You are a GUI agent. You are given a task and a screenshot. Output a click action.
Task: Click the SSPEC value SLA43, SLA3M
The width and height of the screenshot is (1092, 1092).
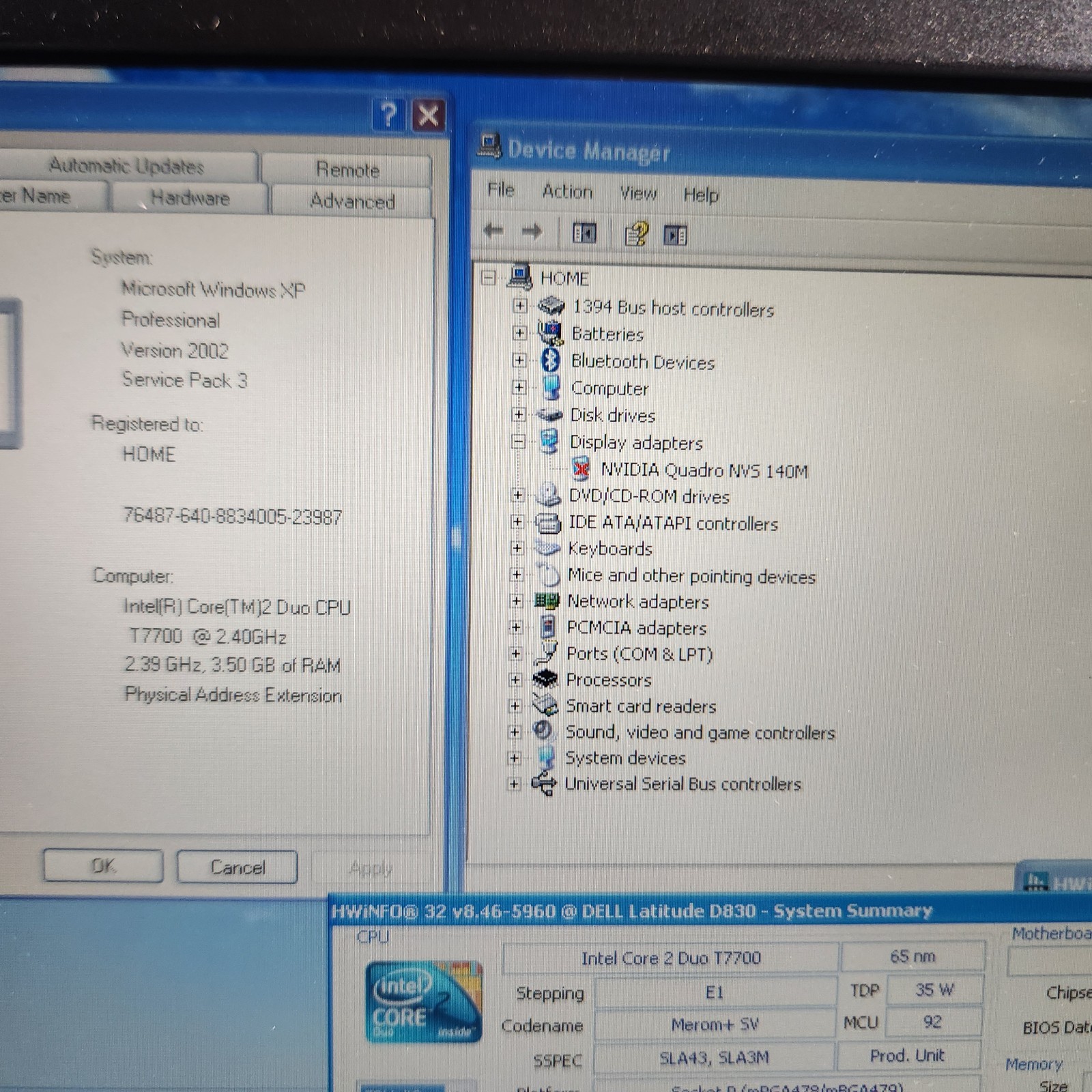click(714, 1057)
